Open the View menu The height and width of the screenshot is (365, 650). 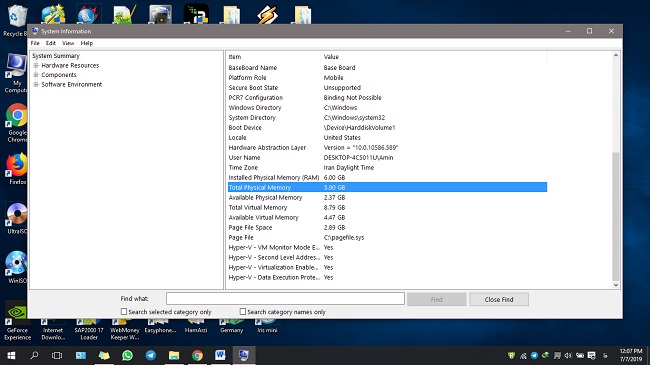coord(68,43)
